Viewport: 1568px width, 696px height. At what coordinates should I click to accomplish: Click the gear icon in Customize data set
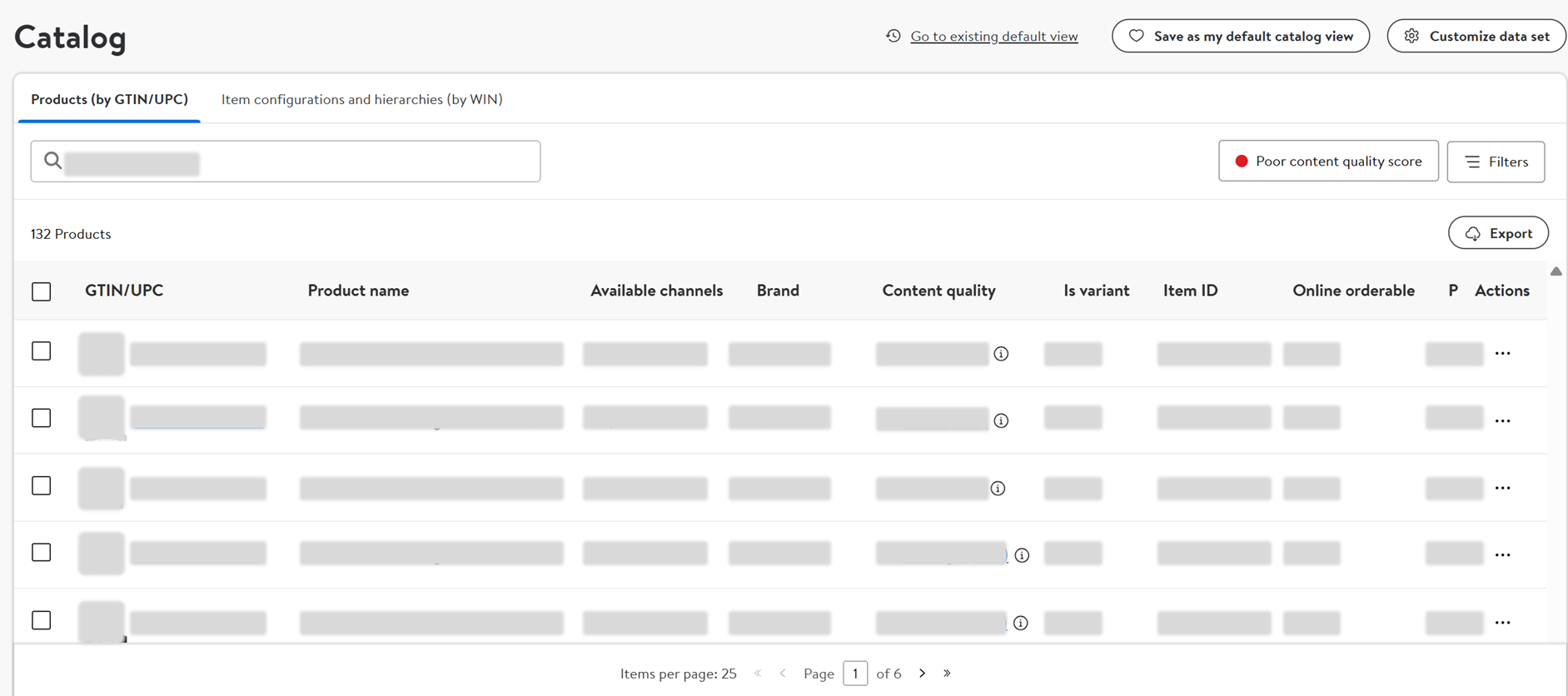(x=1411, y=37)
